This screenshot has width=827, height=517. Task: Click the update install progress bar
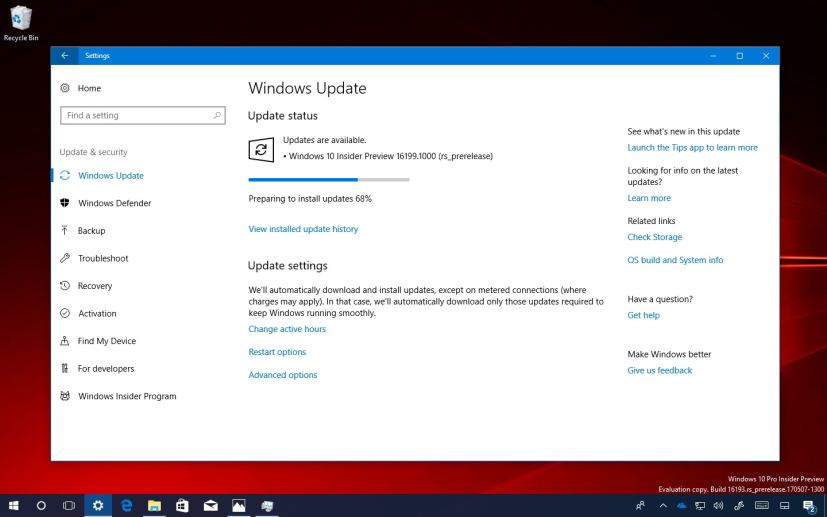[x=329, y=180]
